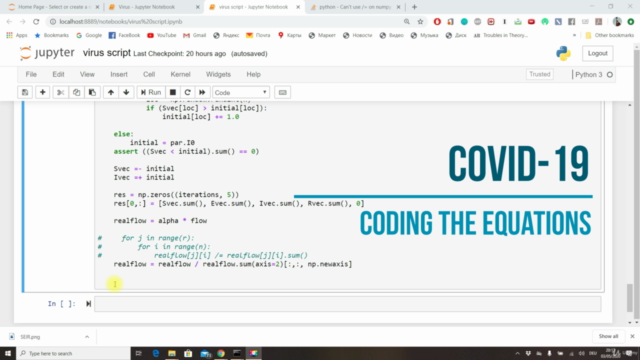Click the taskbar search box
The image size is (640, 360).
click(x=73, y=353)
